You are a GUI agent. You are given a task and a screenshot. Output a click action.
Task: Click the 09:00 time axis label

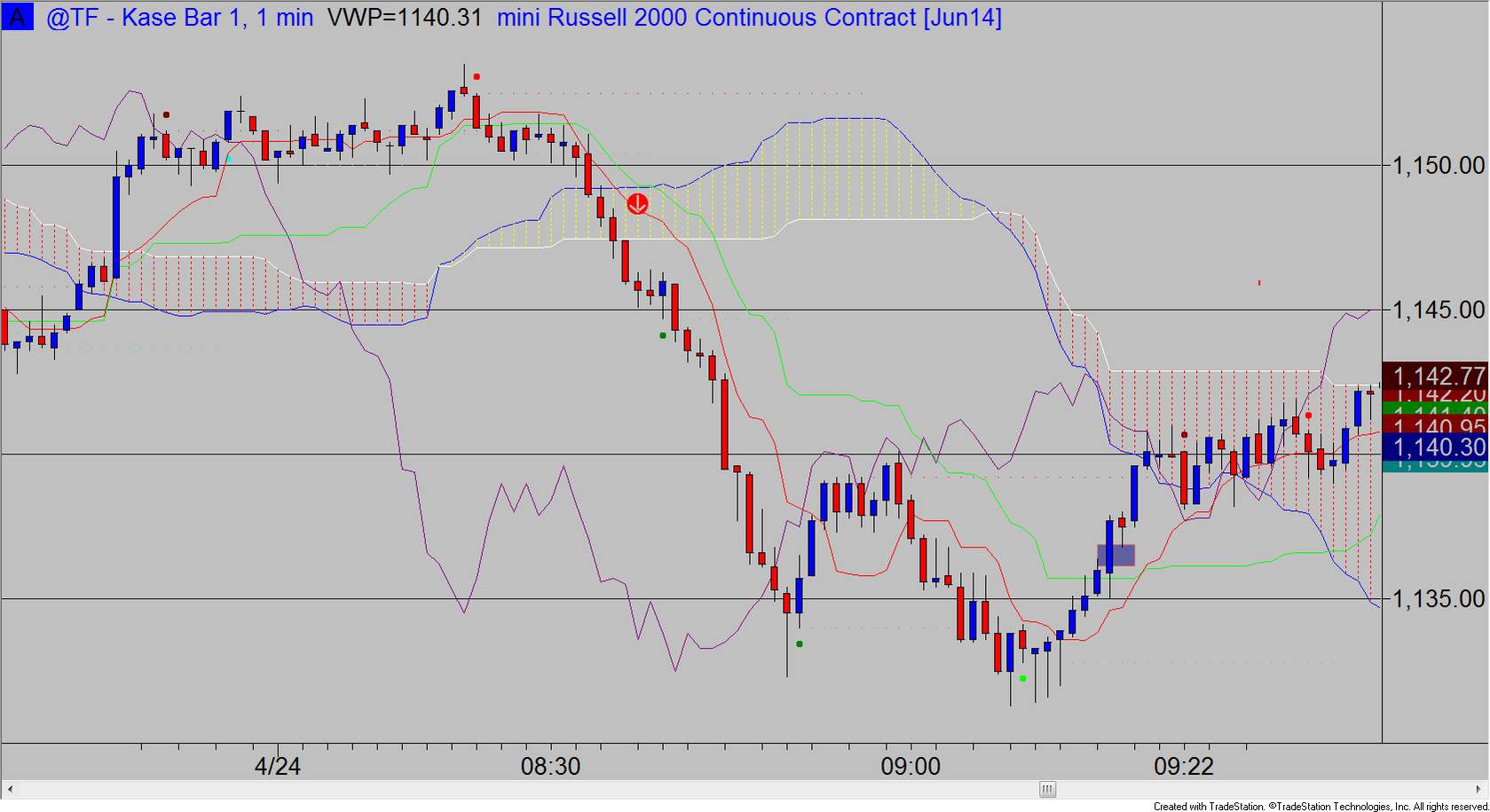911,766
